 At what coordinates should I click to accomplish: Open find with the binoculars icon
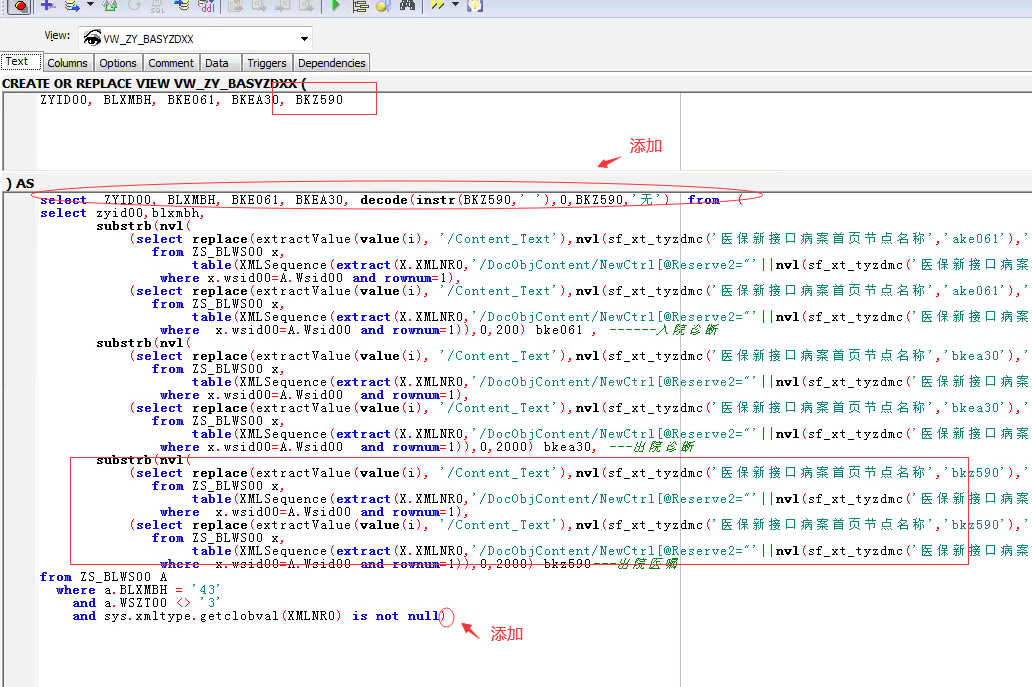tap(407, 5)
